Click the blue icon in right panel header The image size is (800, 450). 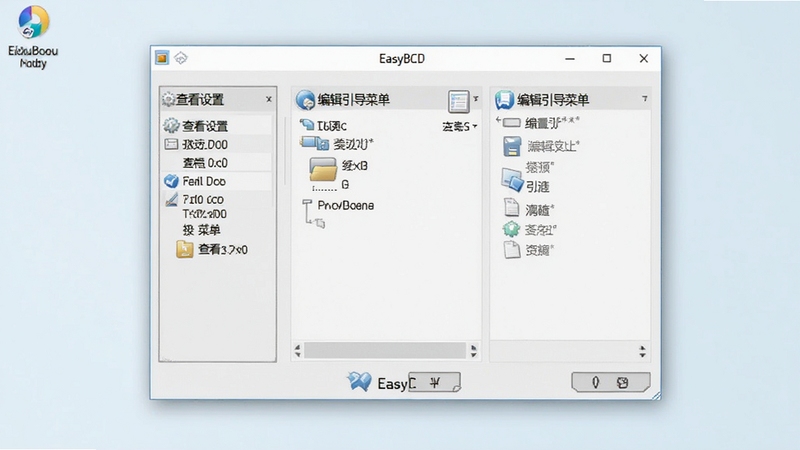point(504,99)
